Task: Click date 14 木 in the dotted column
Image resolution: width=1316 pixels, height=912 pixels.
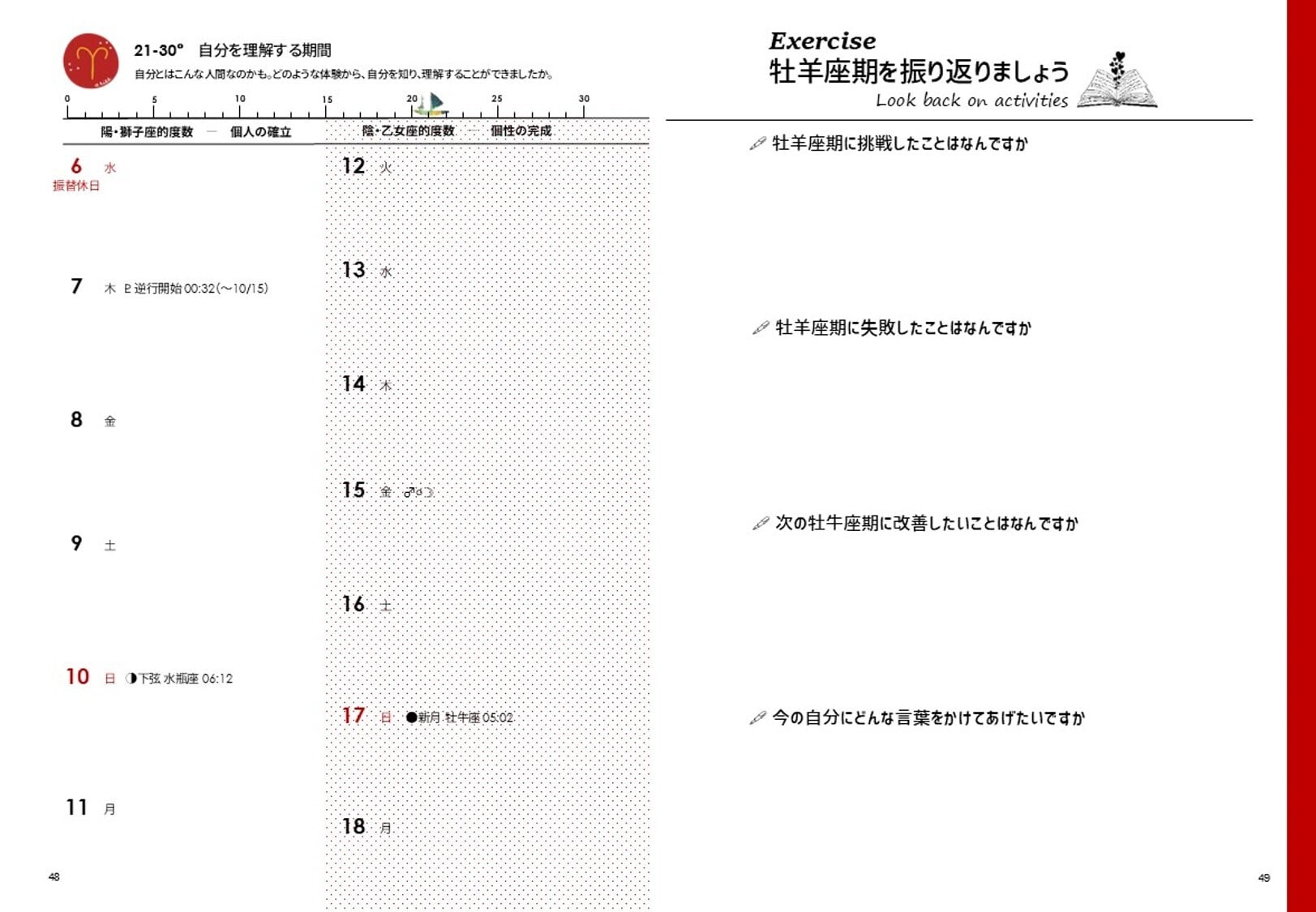Action: coord(367,384)
